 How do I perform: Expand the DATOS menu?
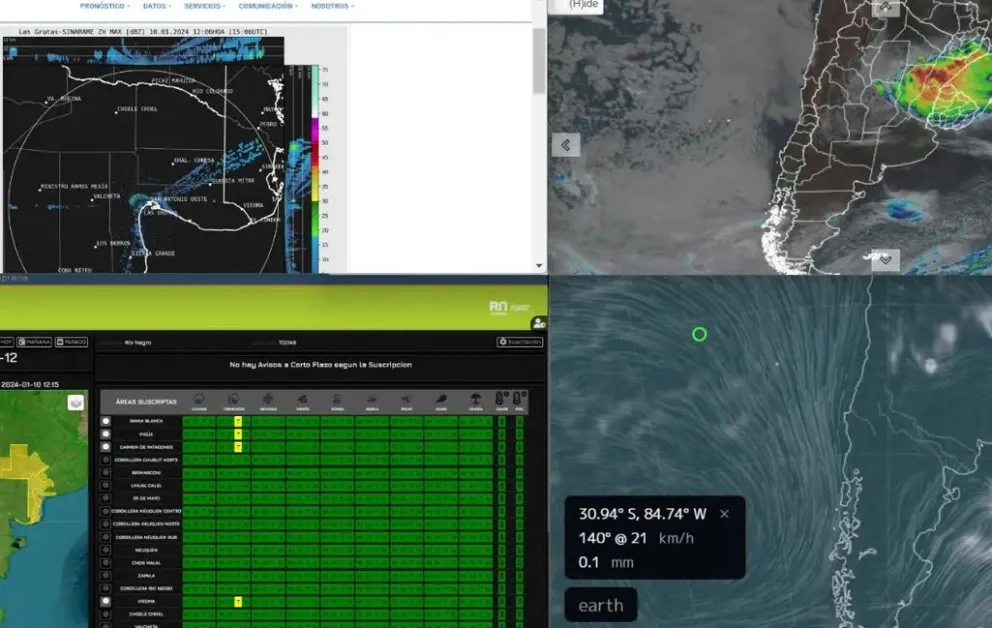tap(154, 6)
